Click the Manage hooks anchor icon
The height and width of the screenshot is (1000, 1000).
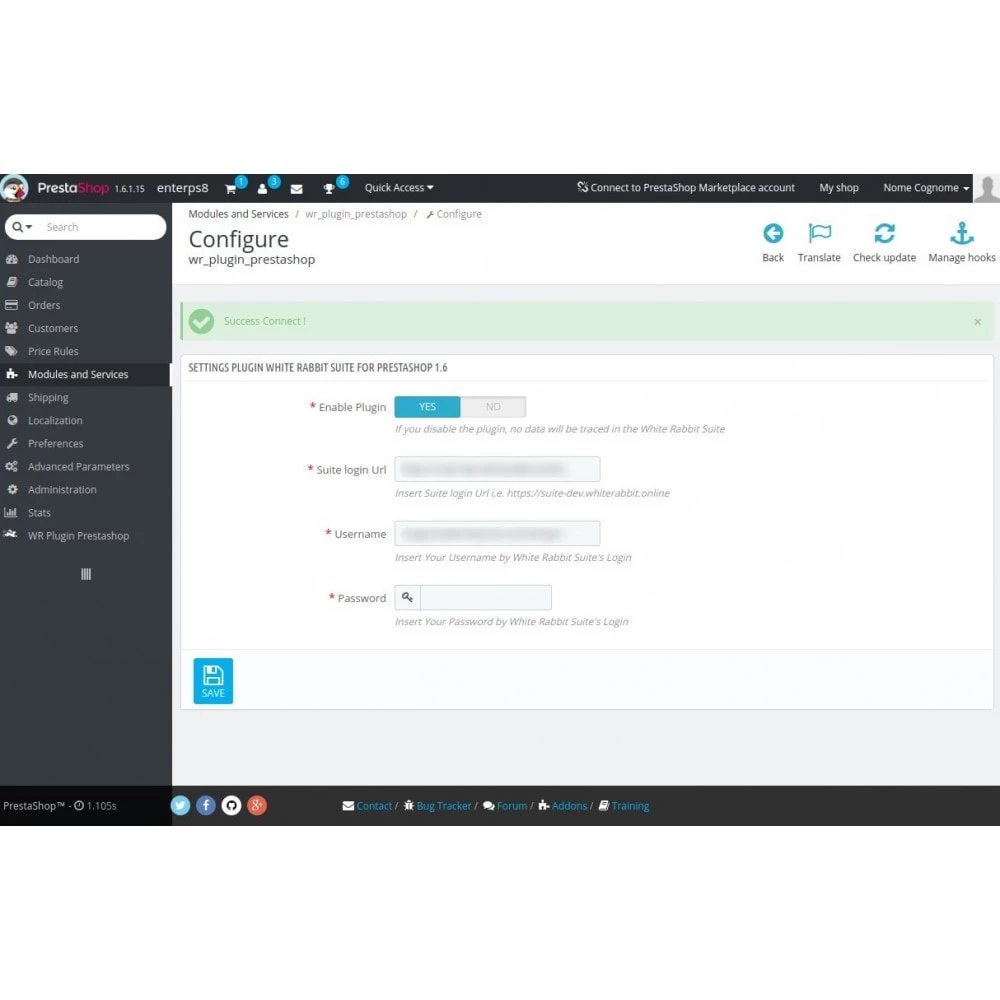pyautogui.click(x=961, y=233)
